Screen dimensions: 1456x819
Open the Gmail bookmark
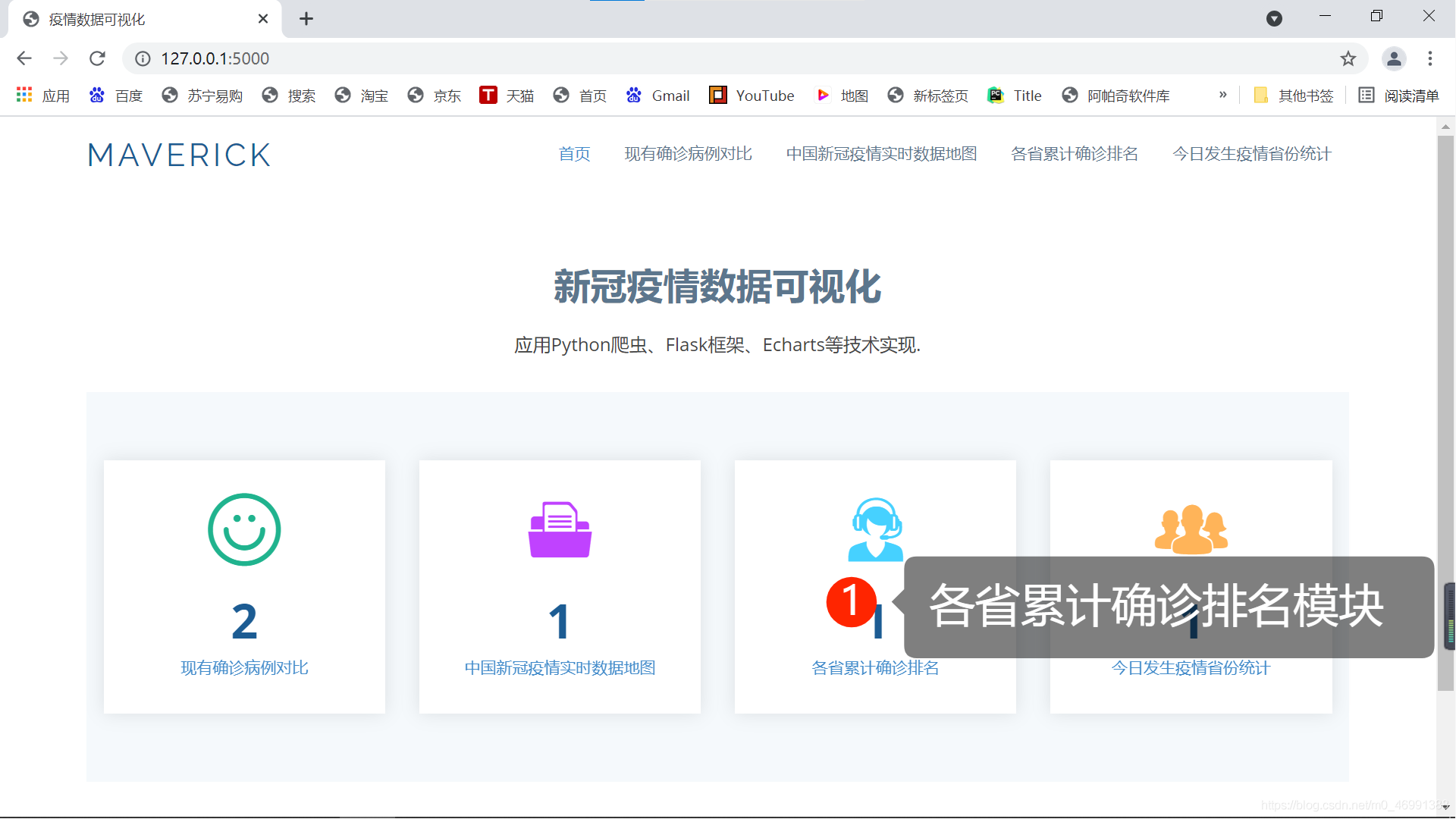coord(658,96)
